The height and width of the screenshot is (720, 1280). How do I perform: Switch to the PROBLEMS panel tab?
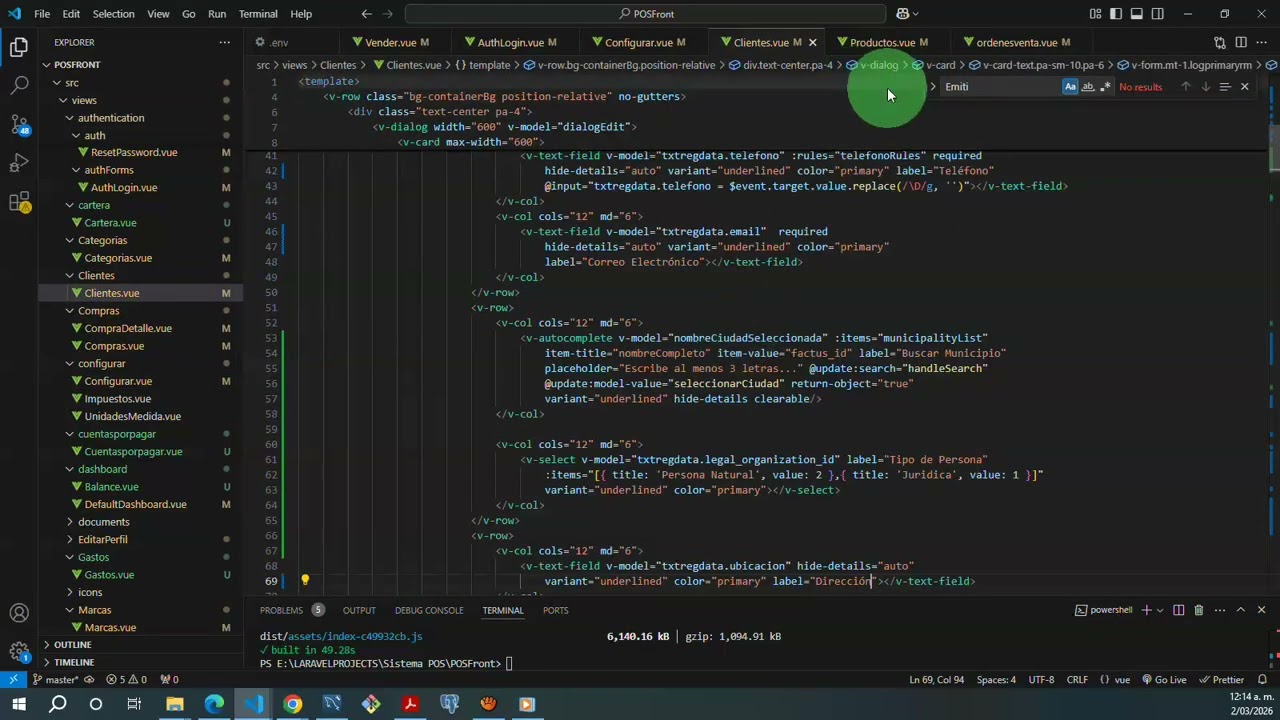coord(281,610)
